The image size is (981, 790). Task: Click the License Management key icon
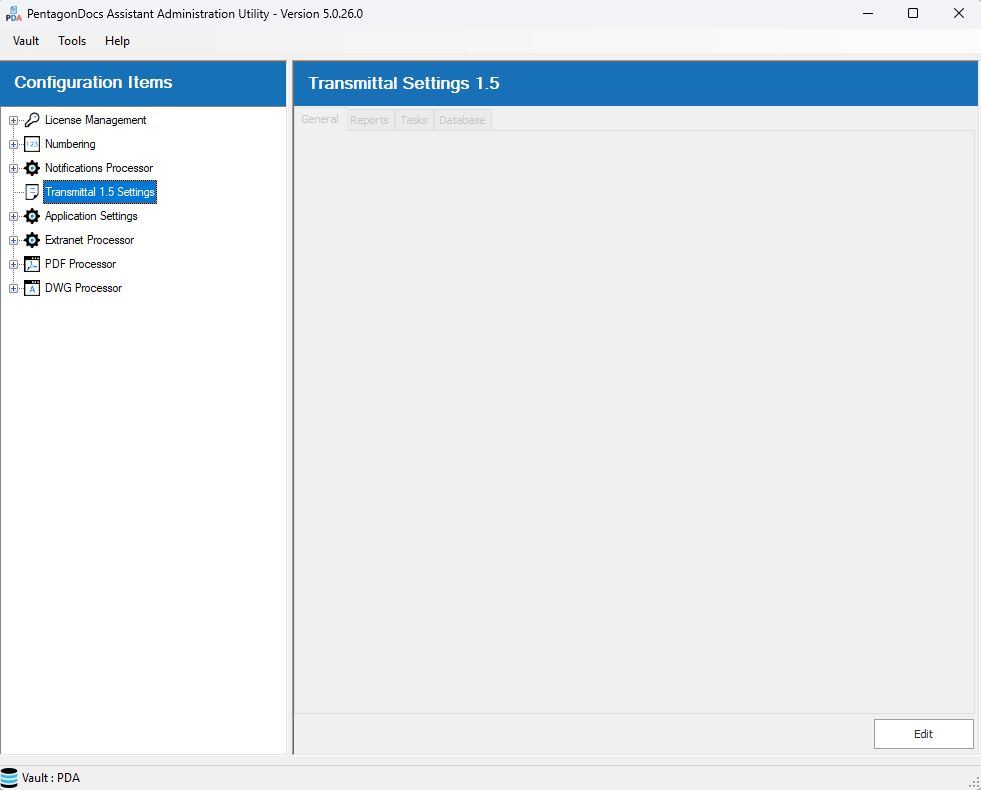coord(32,120)
